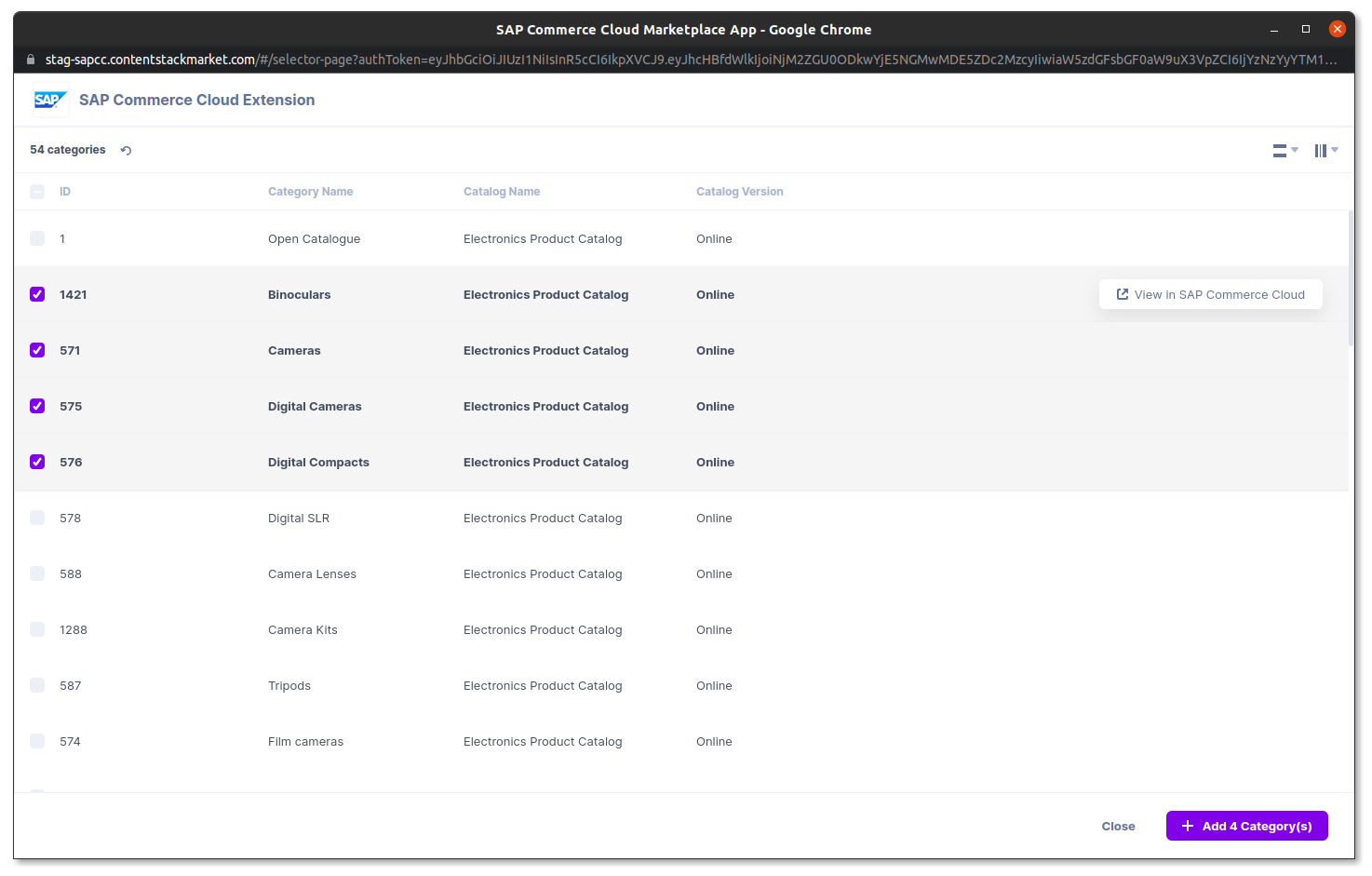The height and width of the screenshot is (876, 1372).
Task: Open the column selector dropdown
Action: 1326,150
